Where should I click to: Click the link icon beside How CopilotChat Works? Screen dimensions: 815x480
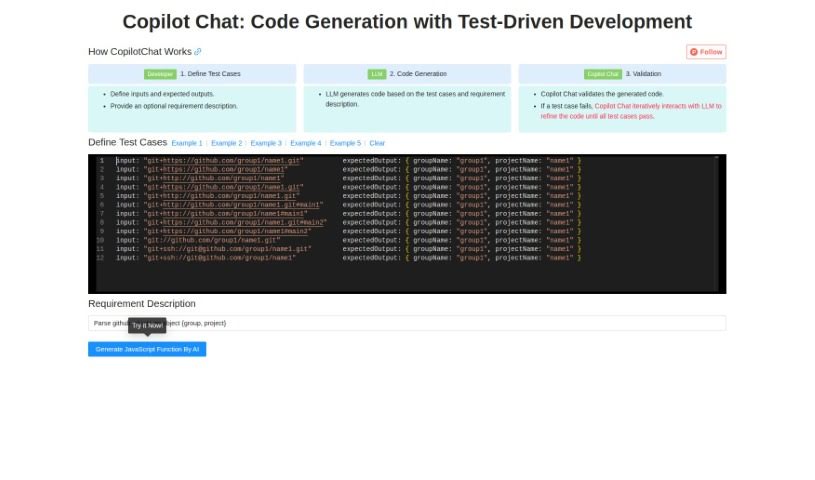[198, 51]
